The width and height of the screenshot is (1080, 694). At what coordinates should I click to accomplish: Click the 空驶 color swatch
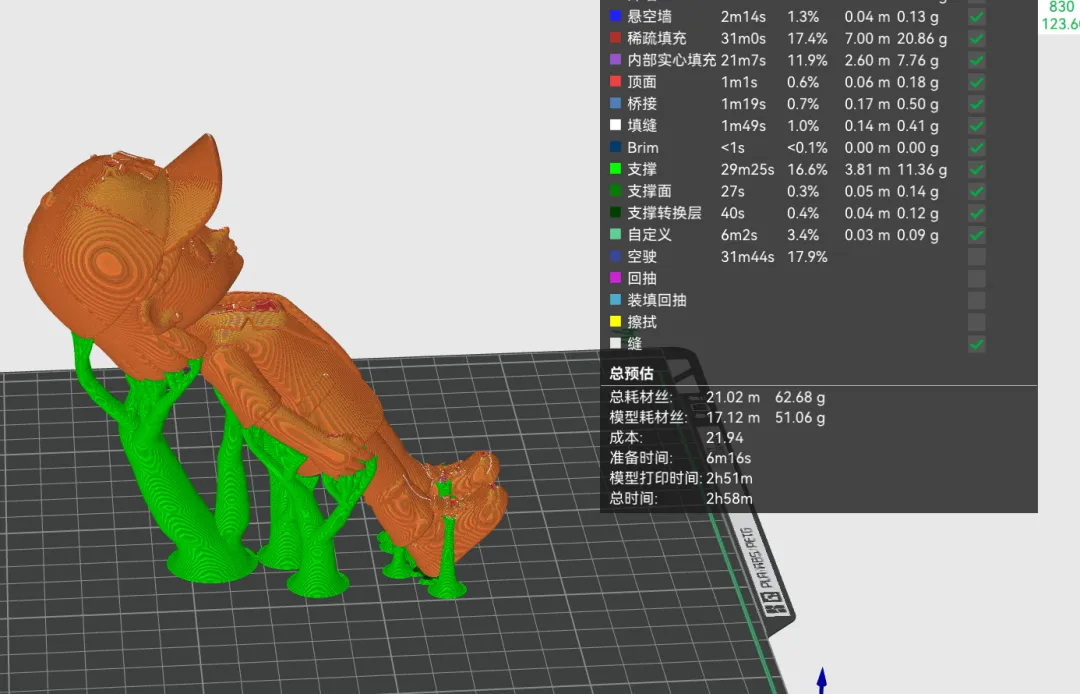pos(615,256)
